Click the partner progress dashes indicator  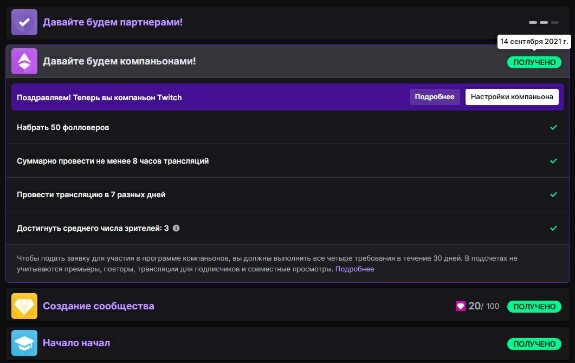(x=544, y=22)
